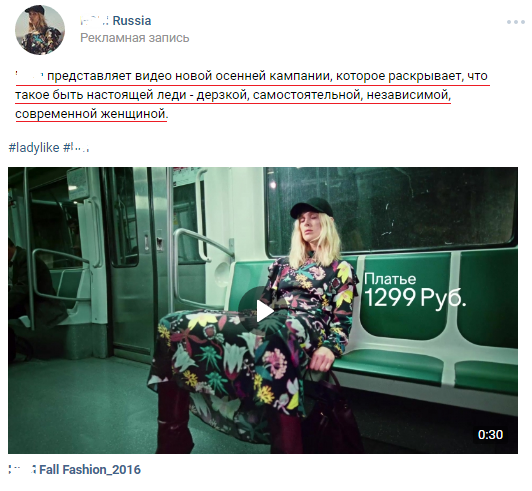The image size is (532, 491).
Task: Open the round community avatar photo
Action: click(40, 30)
